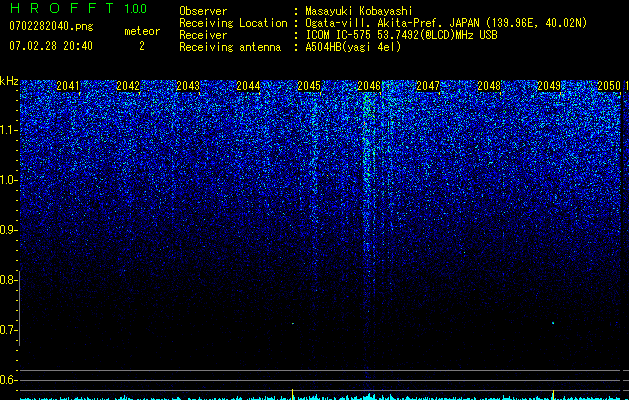Click the 2047 time marker
The width and height of the screenshot is (629, 400).
point(428,85)
